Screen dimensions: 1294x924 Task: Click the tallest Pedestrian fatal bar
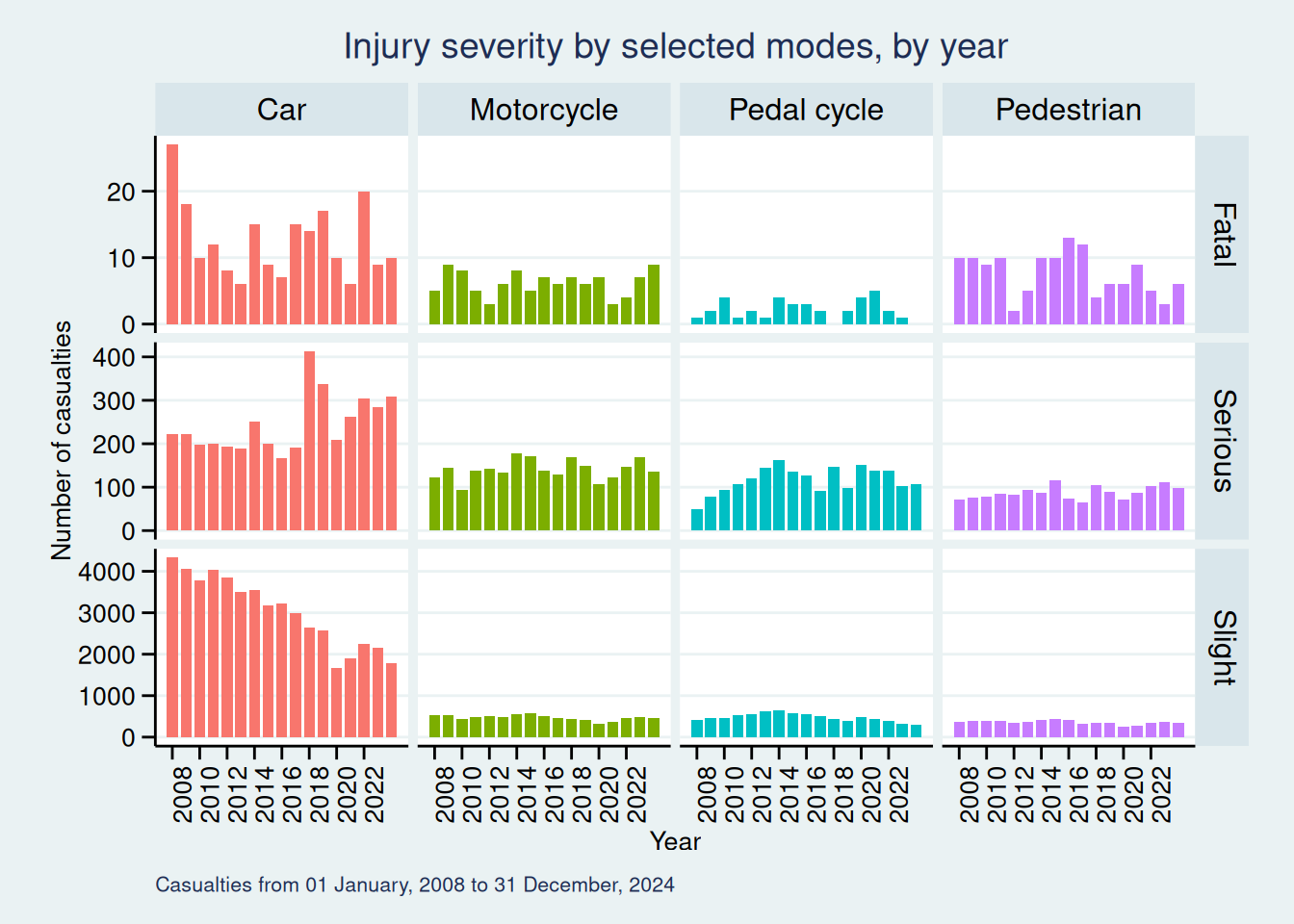click(x=1069, y=281)
